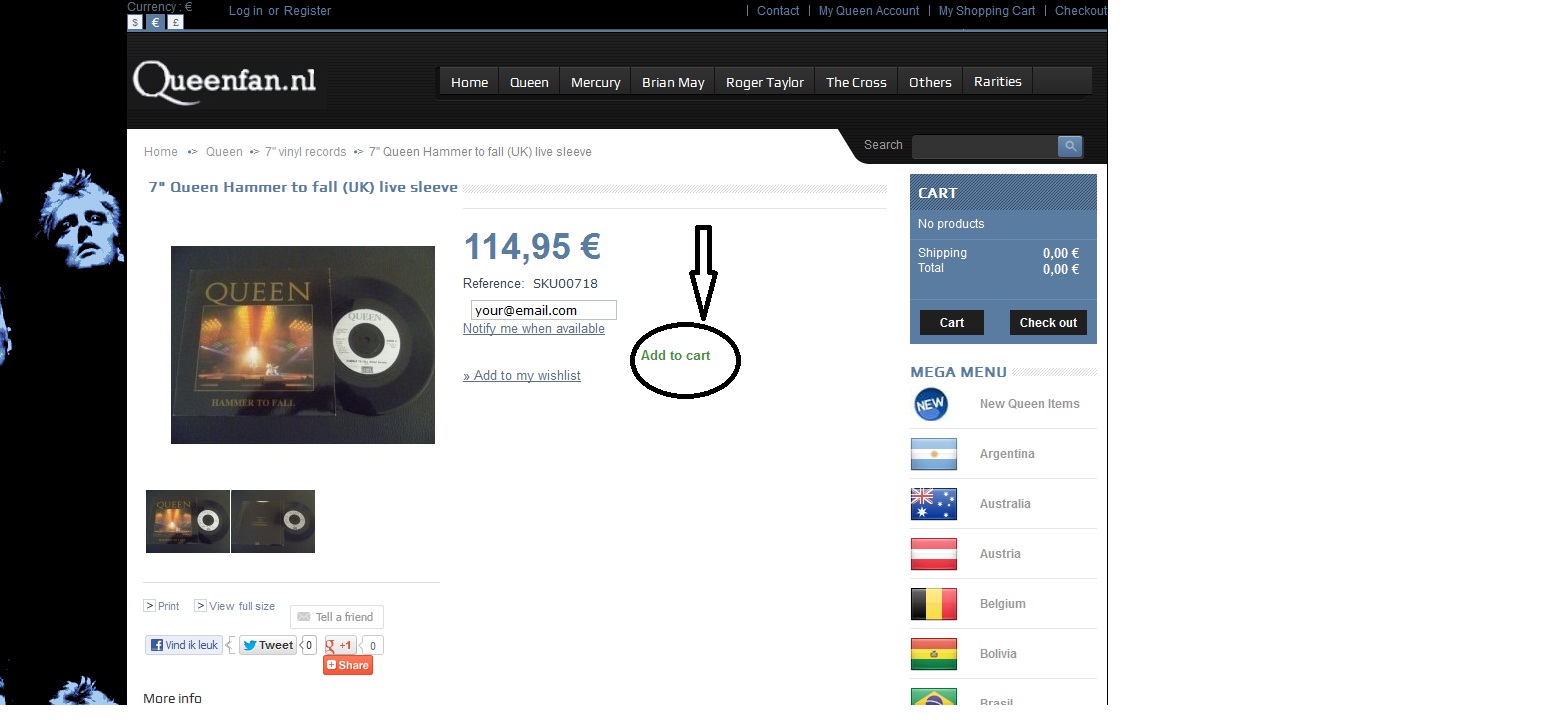The width and height of the screenshot is (1564, 720).
Task: Click the price '114,95 €'
Action: 532,247
